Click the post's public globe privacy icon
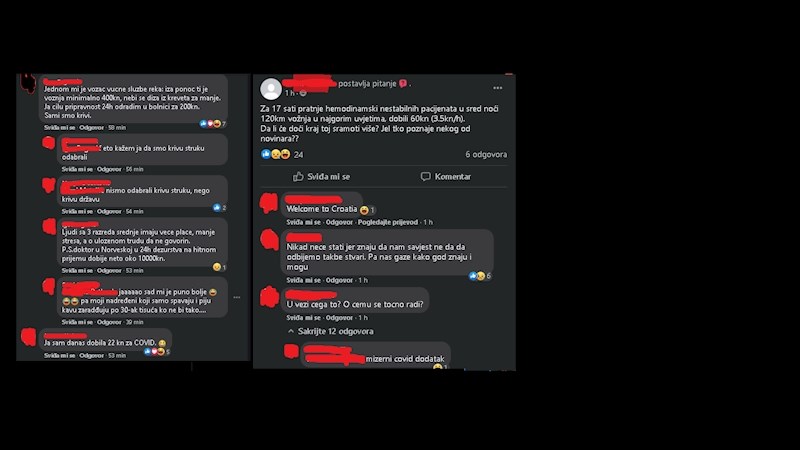800x450 pixels. (x=303, y=93)
